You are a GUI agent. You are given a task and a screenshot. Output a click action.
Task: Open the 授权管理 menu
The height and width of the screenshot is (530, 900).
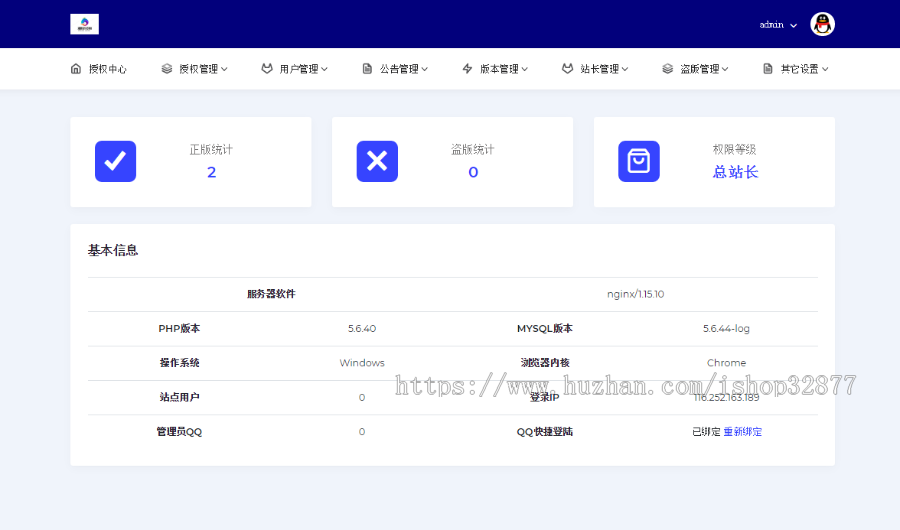coord(195,69)
